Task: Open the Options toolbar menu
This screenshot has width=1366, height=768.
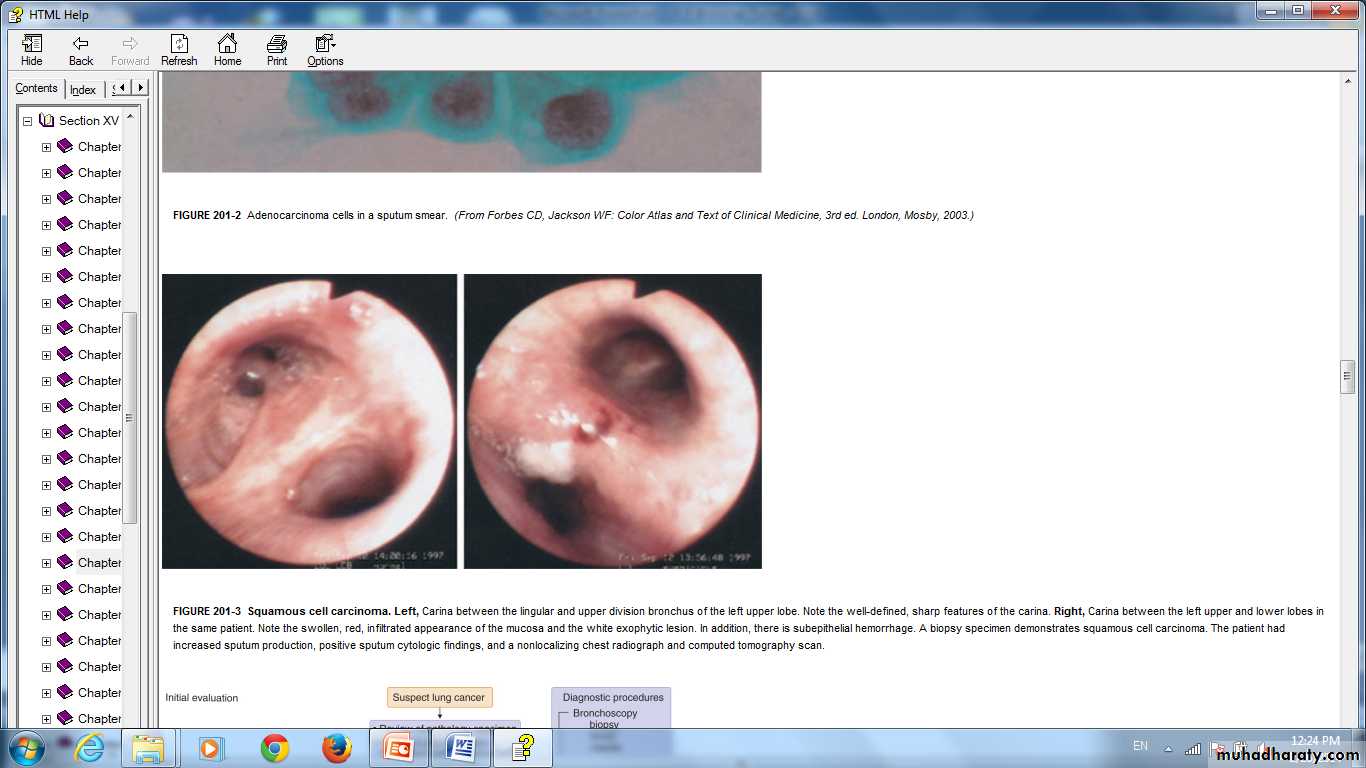Action: [x=325, y=50]
